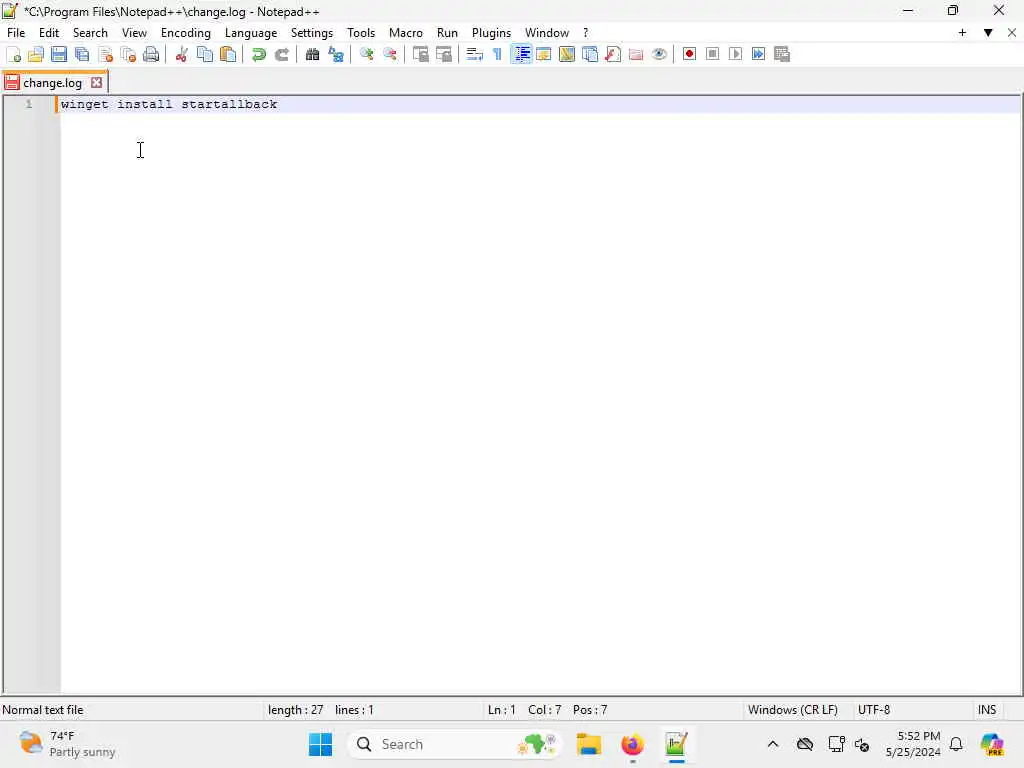Open the File menu

(16, 33)
